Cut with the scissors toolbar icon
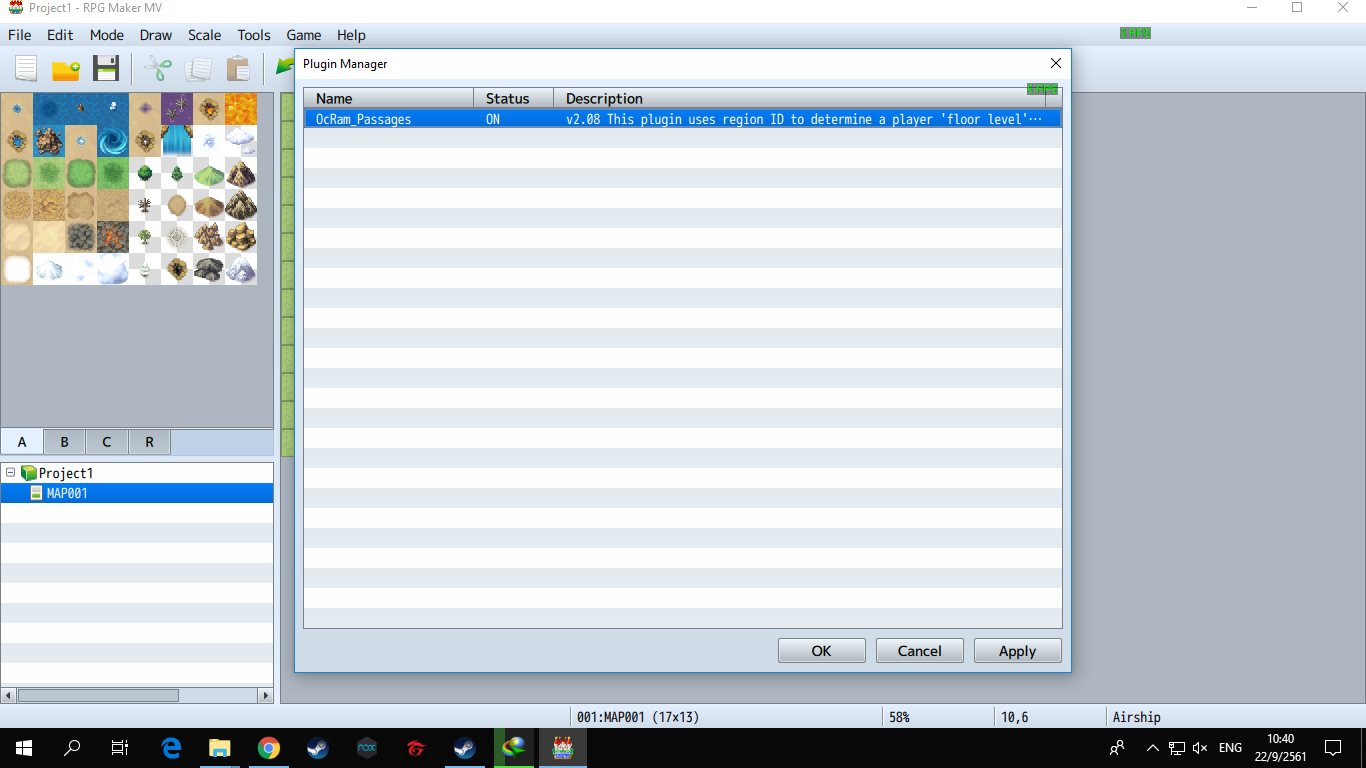Screen dimensions: 1366x768 [x=158, y=68]
